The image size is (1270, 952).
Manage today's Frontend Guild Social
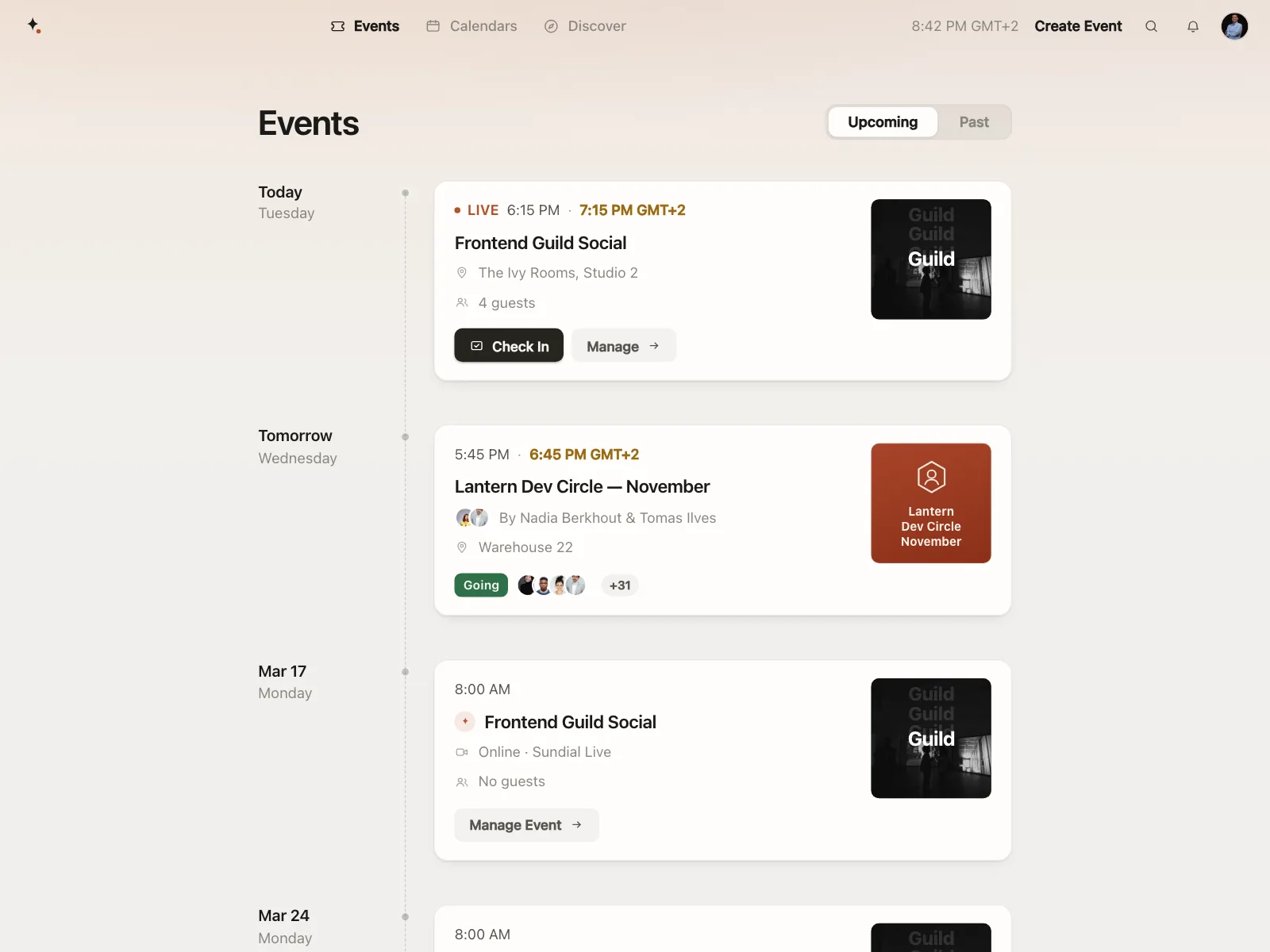click(x=623, y=346)
